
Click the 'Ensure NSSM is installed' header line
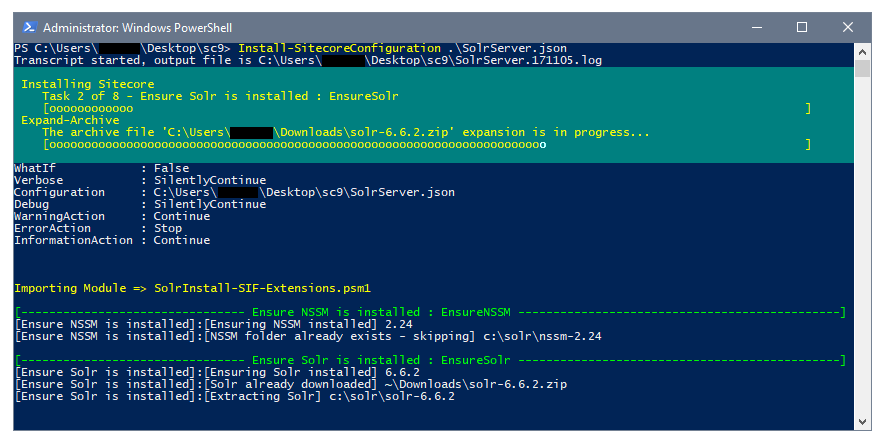click(x=430, y=312)
